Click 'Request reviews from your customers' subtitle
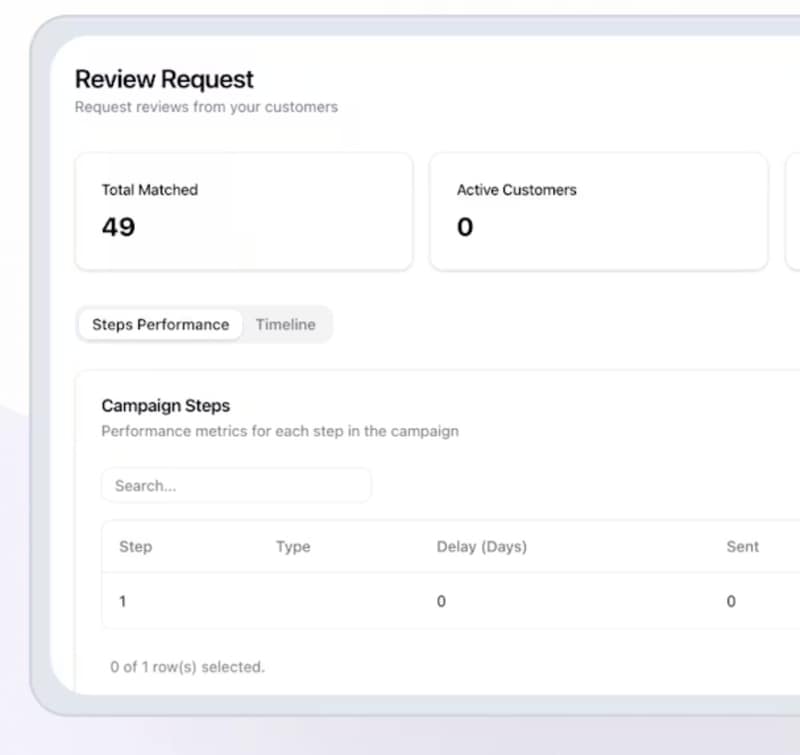This screenshot has width=800, height=755. pos(206,107)
